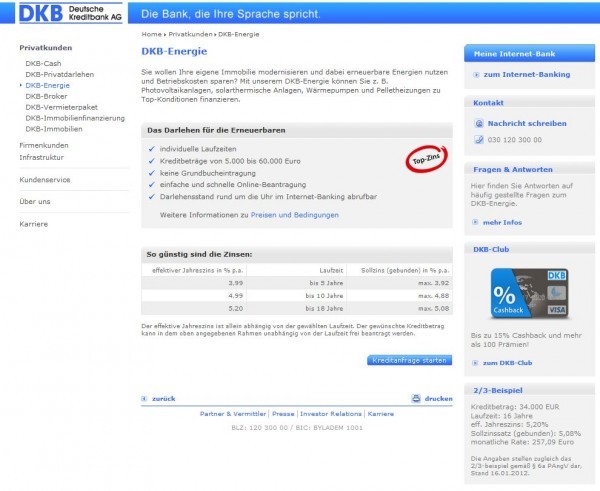Click the 3,99 interest rate cell
The height and width of the screenshot is (491, 600).
[x=194, y=283]
